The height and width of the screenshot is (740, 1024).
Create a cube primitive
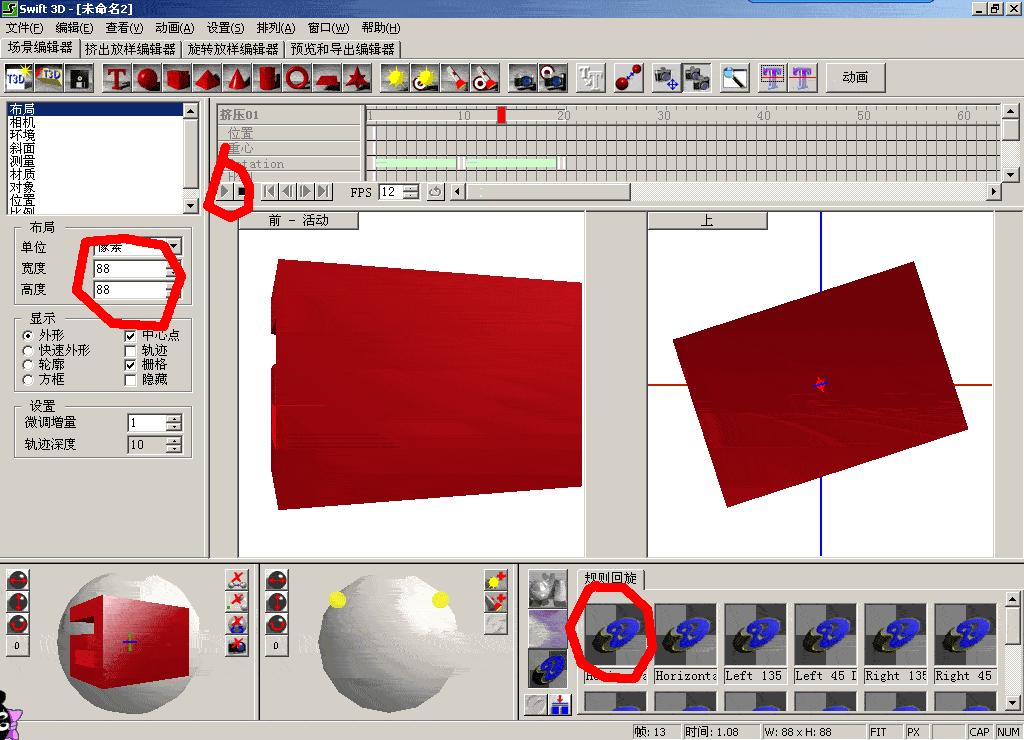[x=178, y=78]
